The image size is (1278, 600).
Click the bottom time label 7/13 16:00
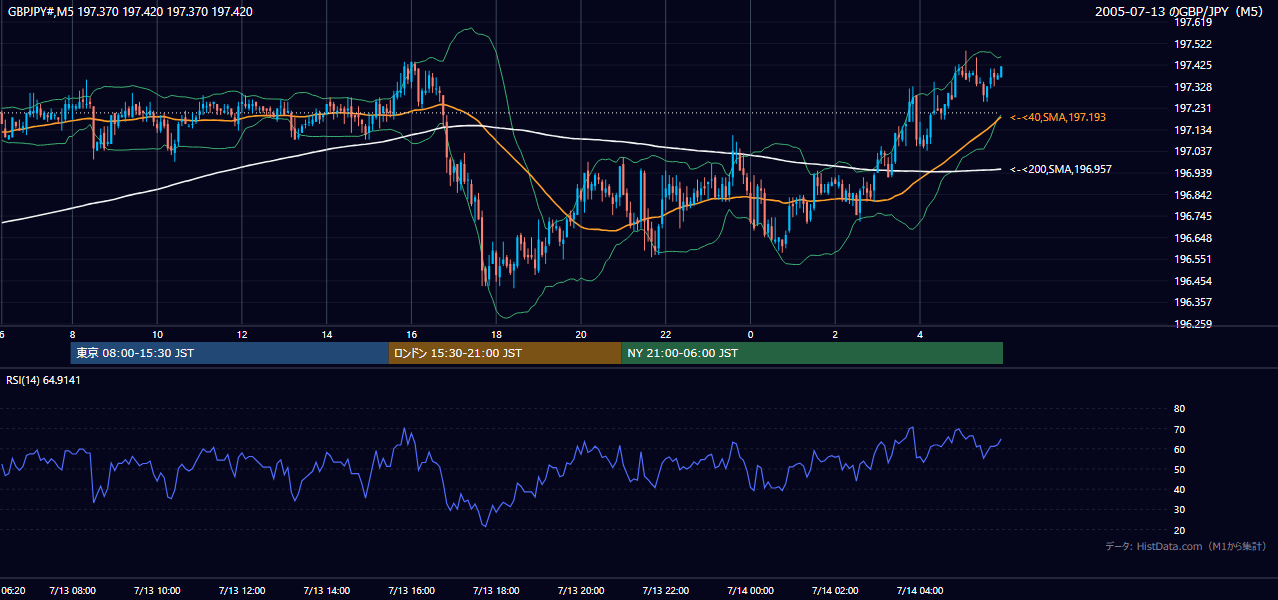pyautogui.click(x=411, y=590)
